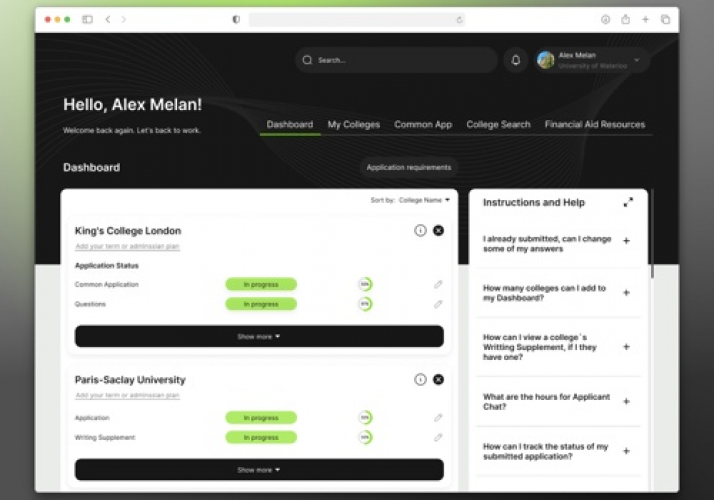Click the 'Application Status' label

tap(107, 265)
